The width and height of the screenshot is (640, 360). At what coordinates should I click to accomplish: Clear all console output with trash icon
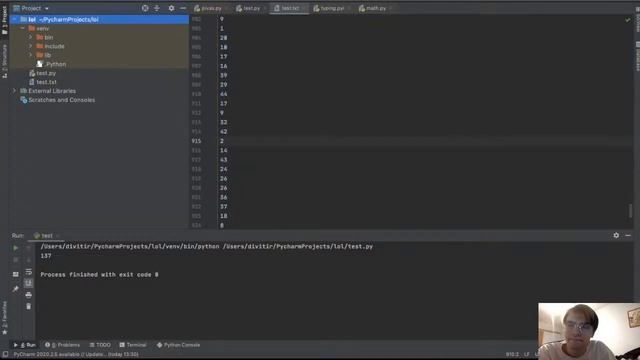(29, 306)
